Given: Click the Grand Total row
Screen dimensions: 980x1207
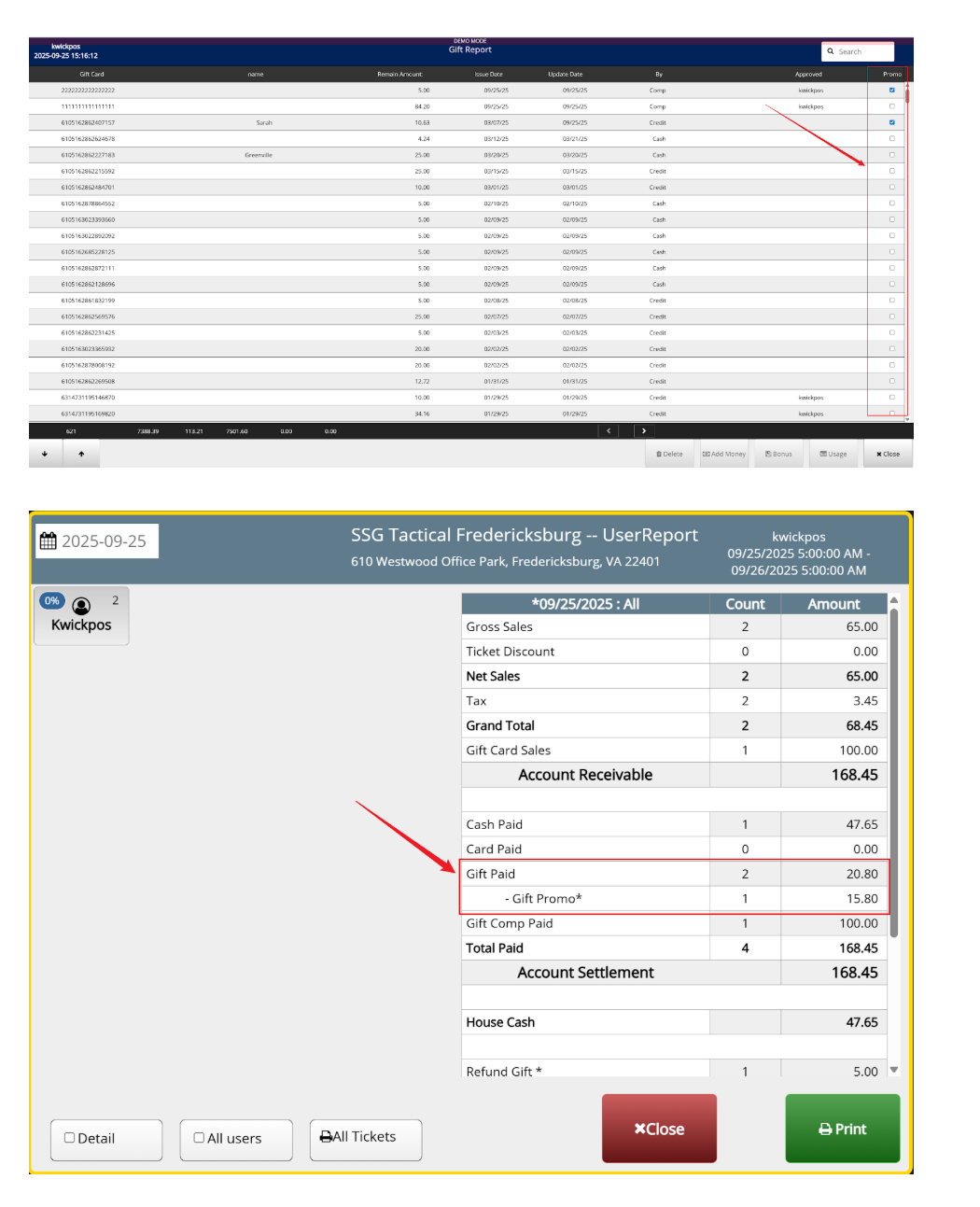Looking at the screenshot, I should [x=674, y=725].
